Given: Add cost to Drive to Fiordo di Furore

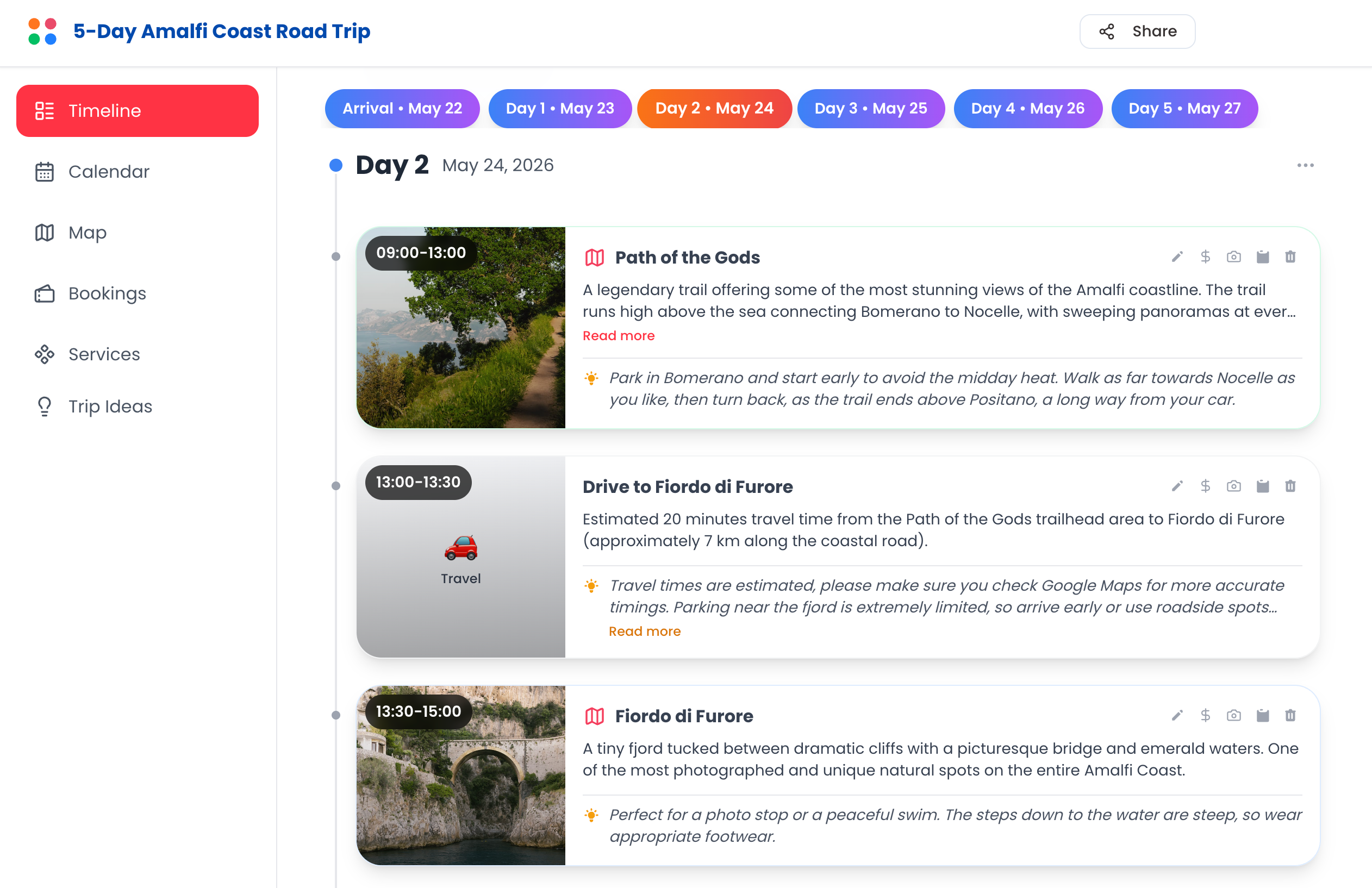Looking at the screenshot, I should pyautogui.click(x=1206, y=486).
